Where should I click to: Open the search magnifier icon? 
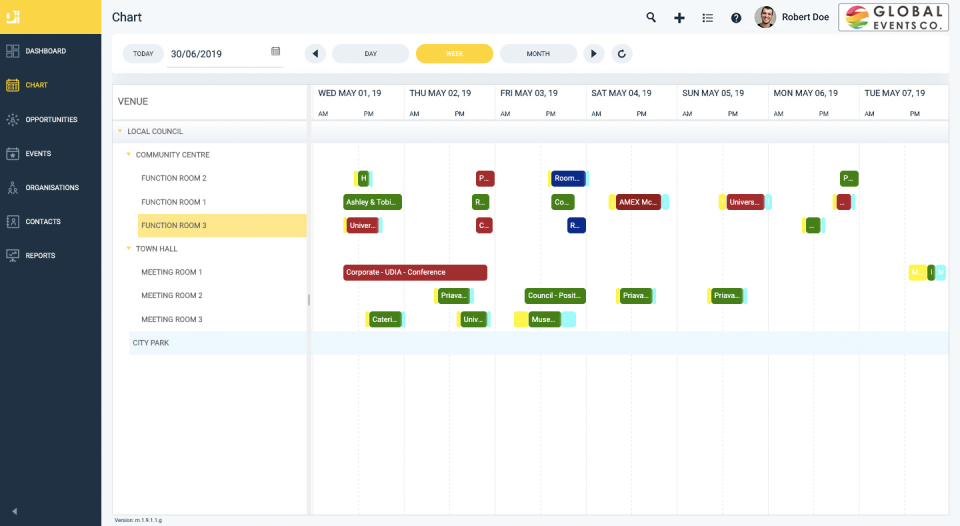coord(651,17)
